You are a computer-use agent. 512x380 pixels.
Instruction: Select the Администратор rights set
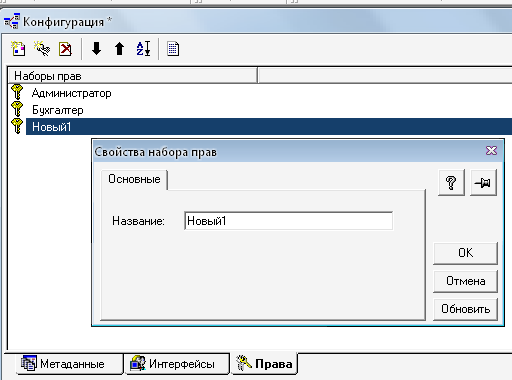click(x=71, y=93)
